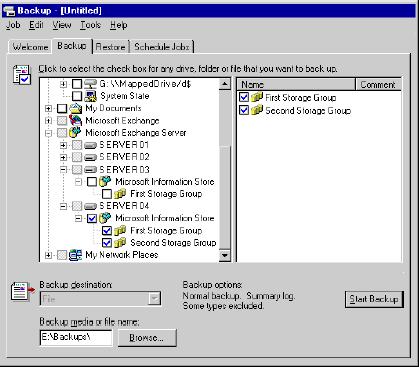Open the Job menu
This screenshot has height=367, width=419.
(13, 25)
